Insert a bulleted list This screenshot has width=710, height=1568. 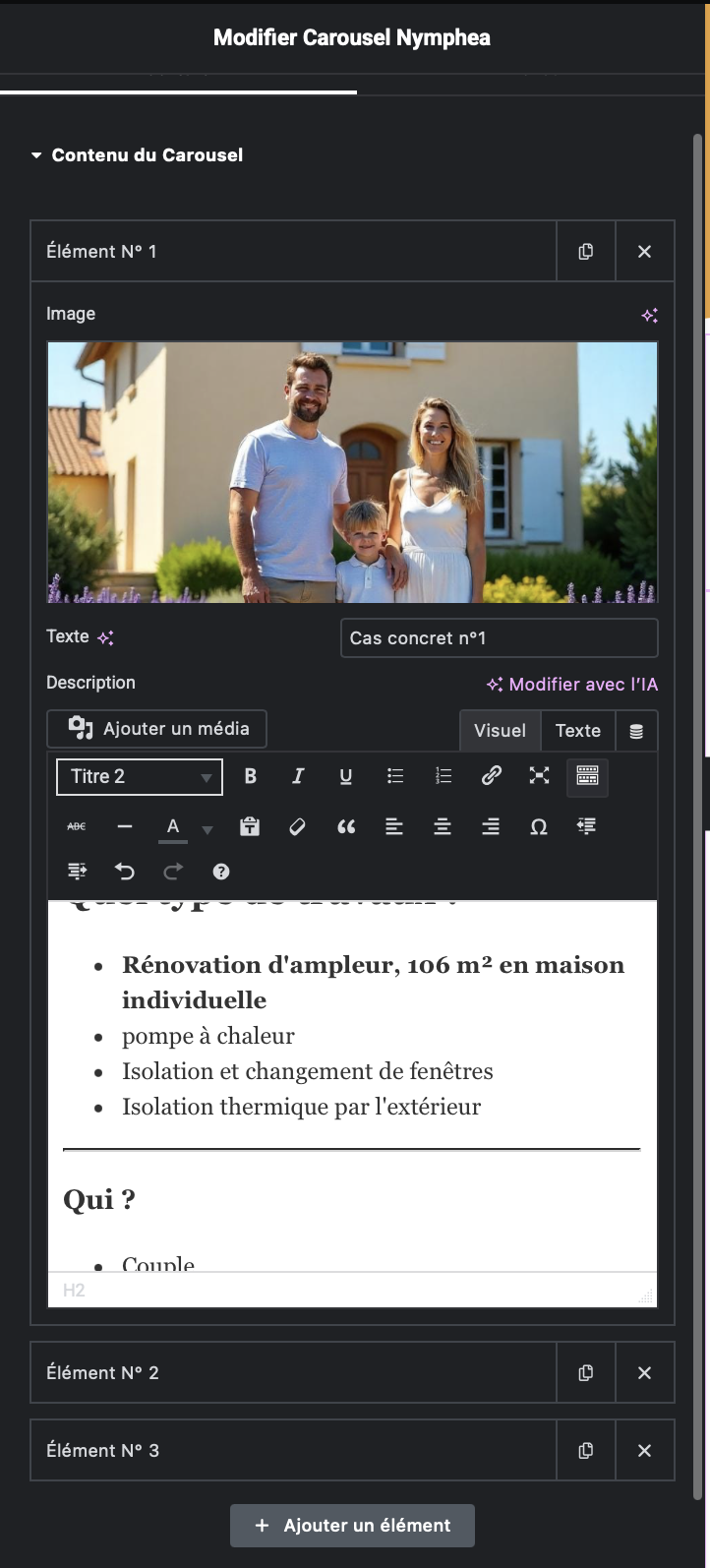click(395, 776)
